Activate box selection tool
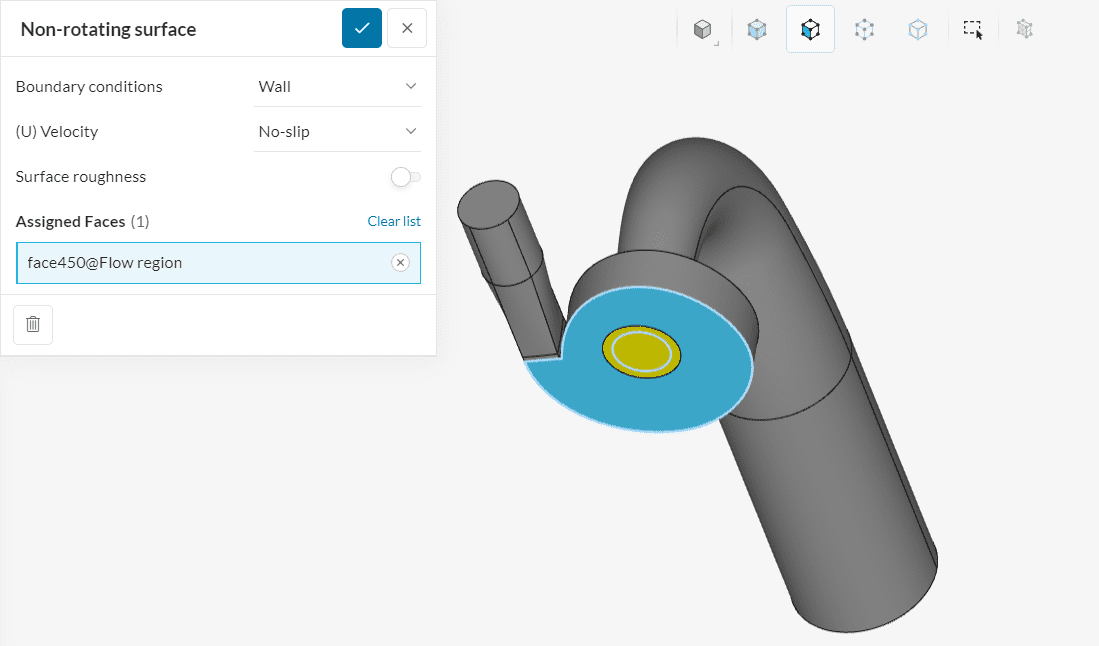This screenshot has height=646, width=1099. [973, 30]
